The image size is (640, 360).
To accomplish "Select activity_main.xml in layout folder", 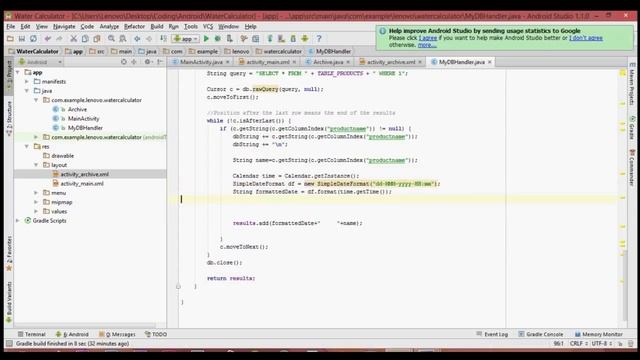I will point(82,184).
